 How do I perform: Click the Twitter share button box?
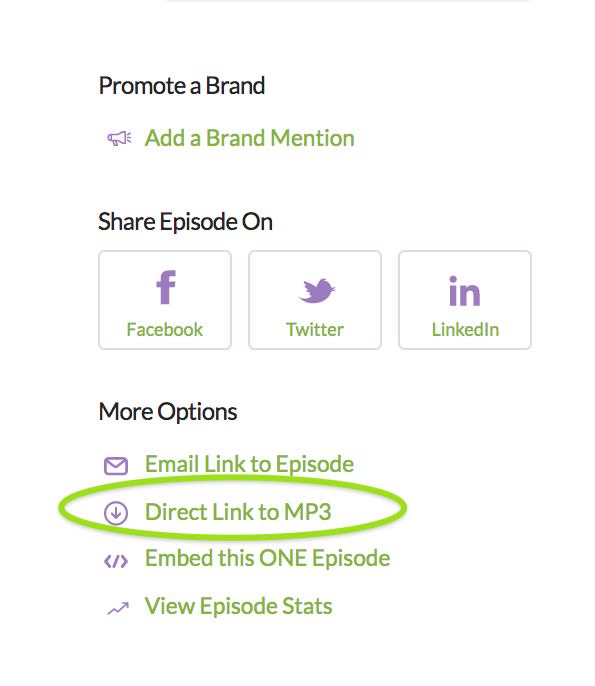[x=315, y=300]
